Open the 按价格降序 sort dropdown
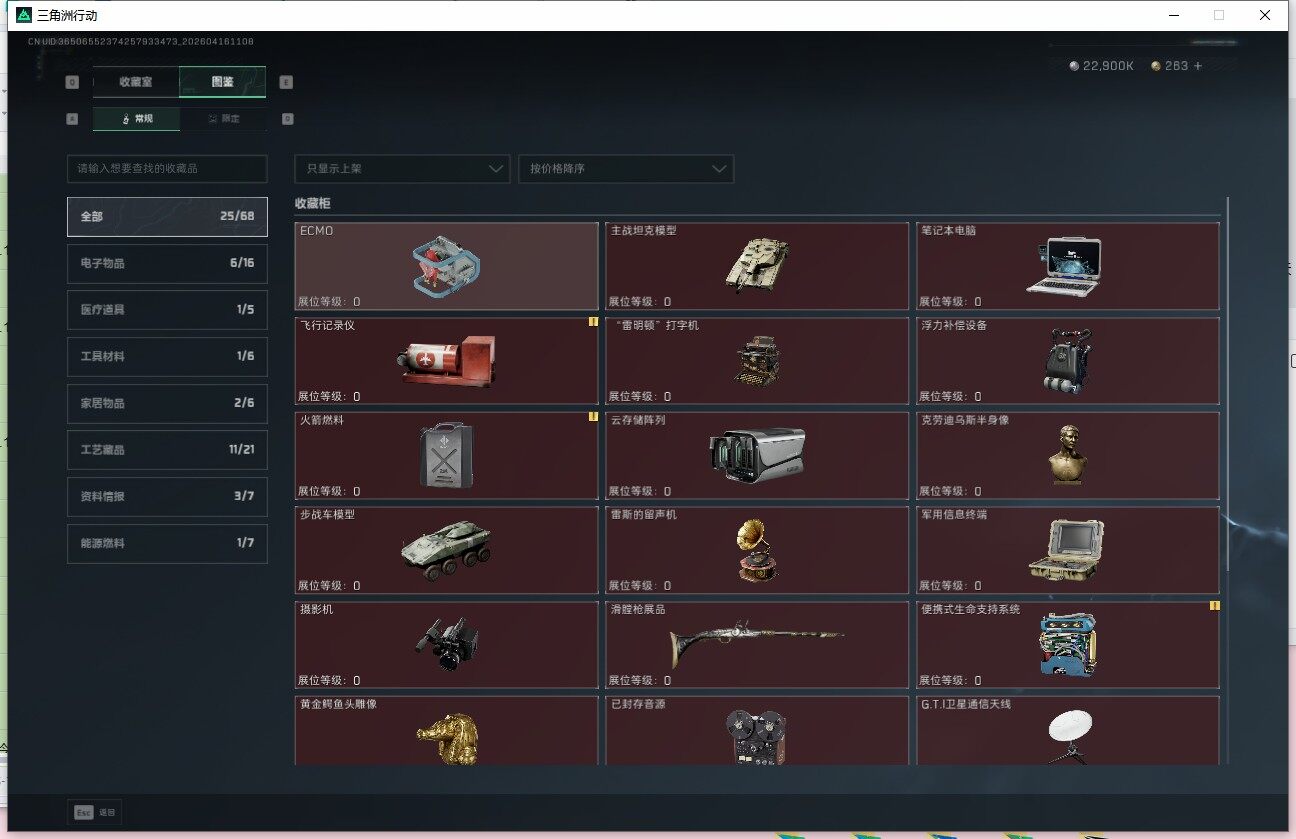Viewport: 1296px width, 839px height. click(x=626, y=169)
